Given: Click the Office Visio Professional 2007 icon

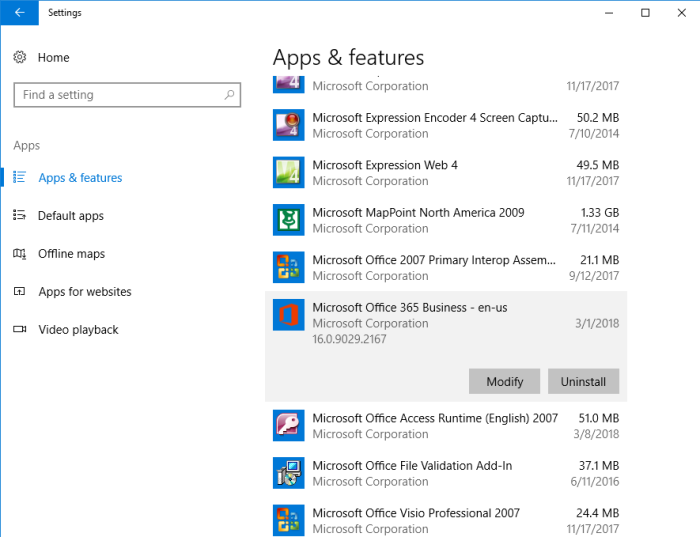Looking at the screenshot, I should 289,520.
